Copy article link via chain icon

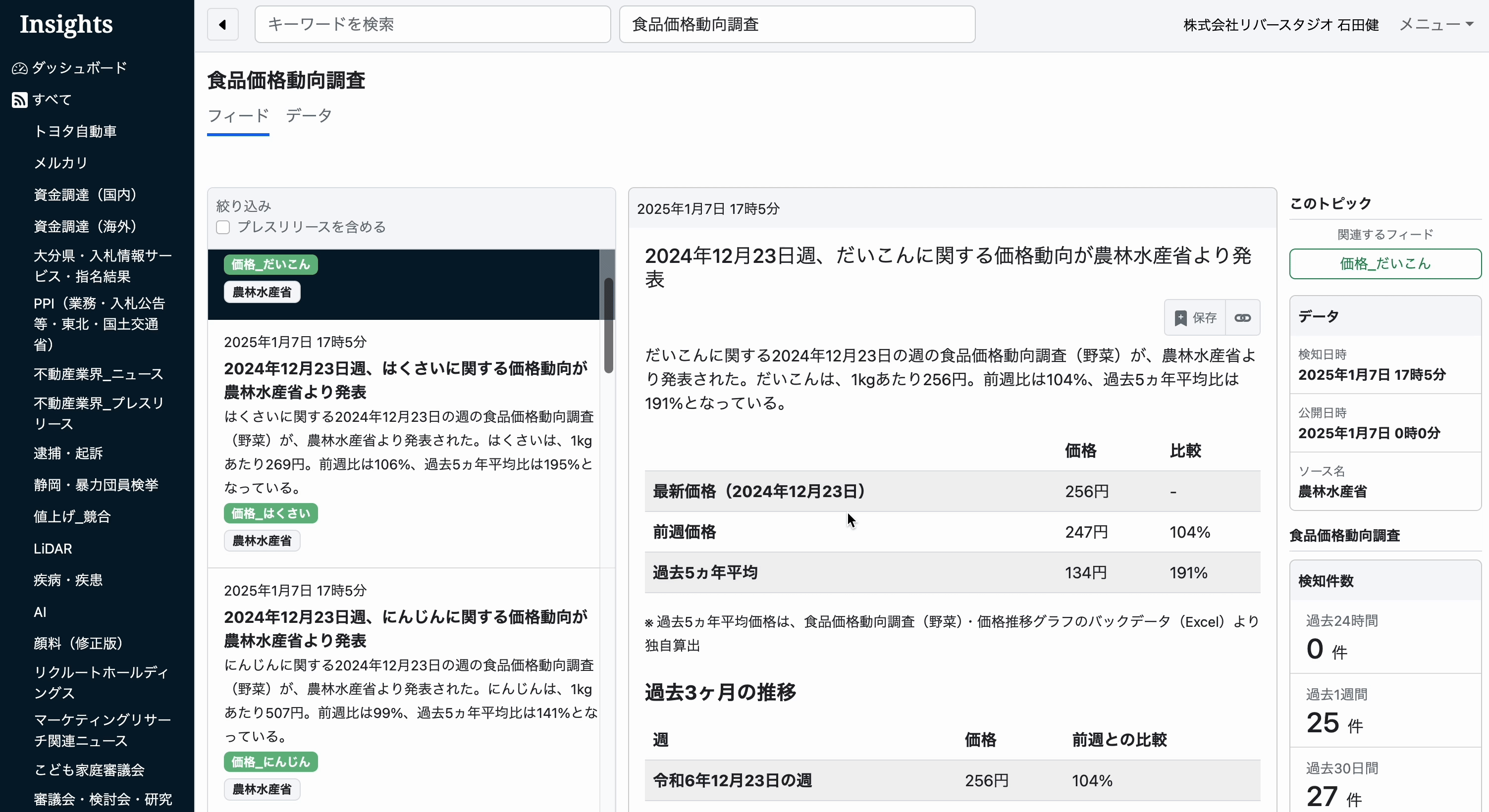coord(1242,318)
